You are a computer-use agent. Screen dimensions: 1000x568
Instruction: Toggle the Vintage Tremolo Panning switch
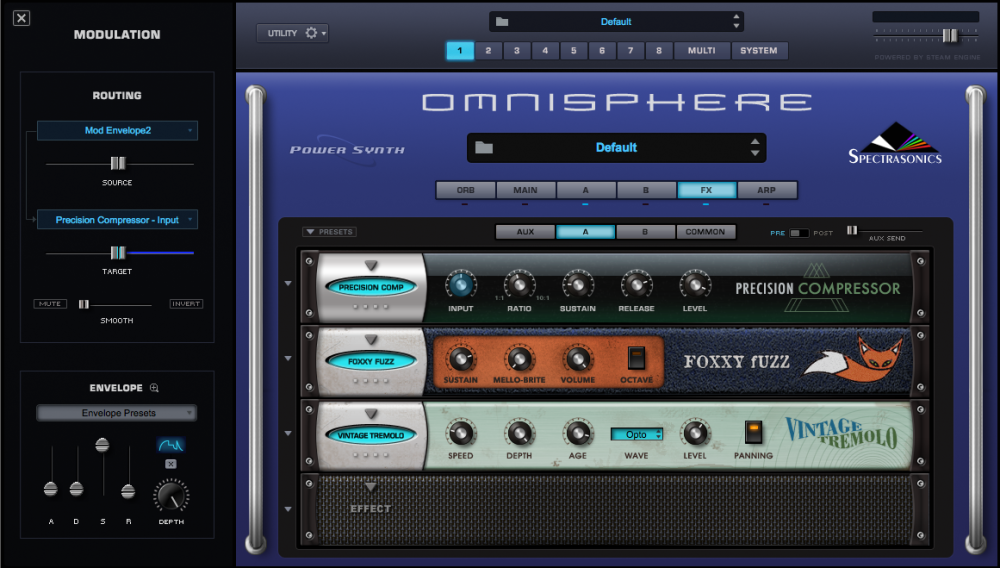coord(753,432)
